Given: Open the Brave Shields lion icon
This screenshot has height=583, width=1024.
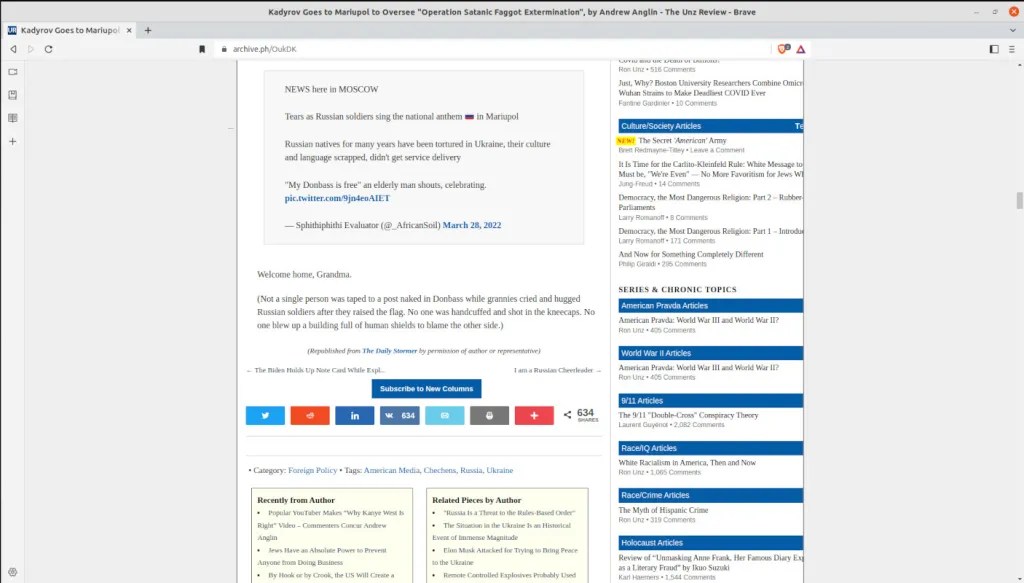Looking at the screenshot, I should coord(783,49).
